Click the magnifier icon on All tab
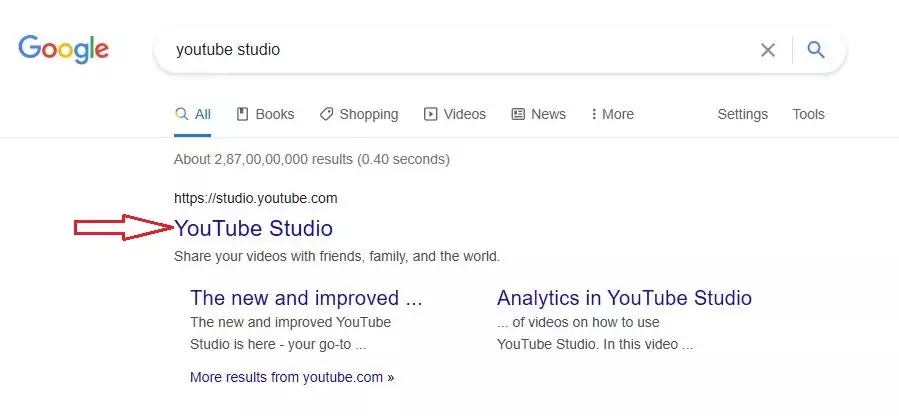This screenshot has width=899, height=416. pyautogui.click(x=182, y=114)
